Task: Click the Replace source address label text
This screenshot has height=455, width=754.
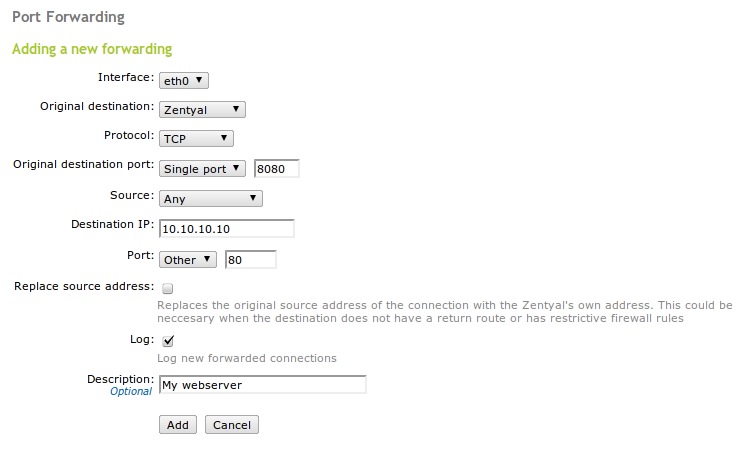Action: click(83, 286)
